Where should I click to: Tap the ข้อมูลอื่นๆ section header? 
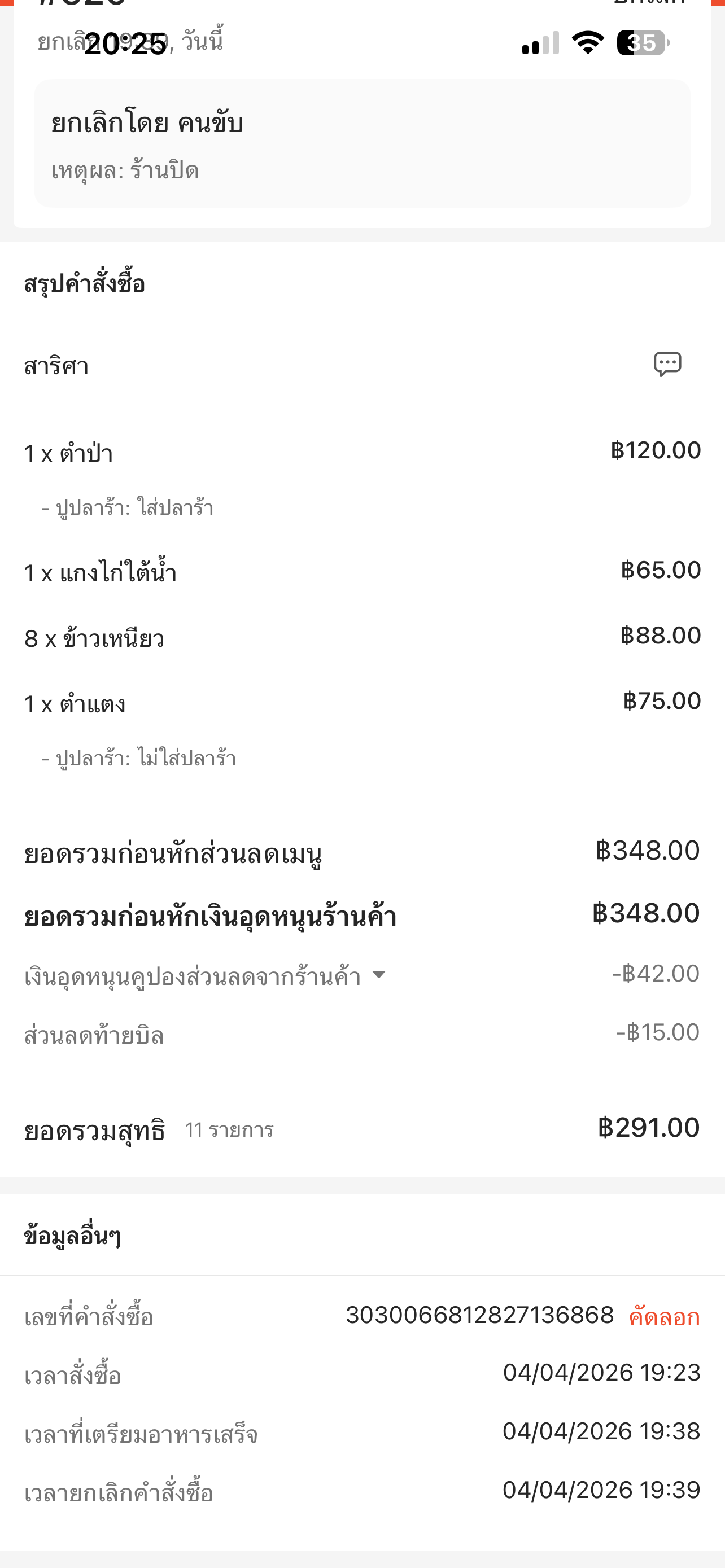72,1236
